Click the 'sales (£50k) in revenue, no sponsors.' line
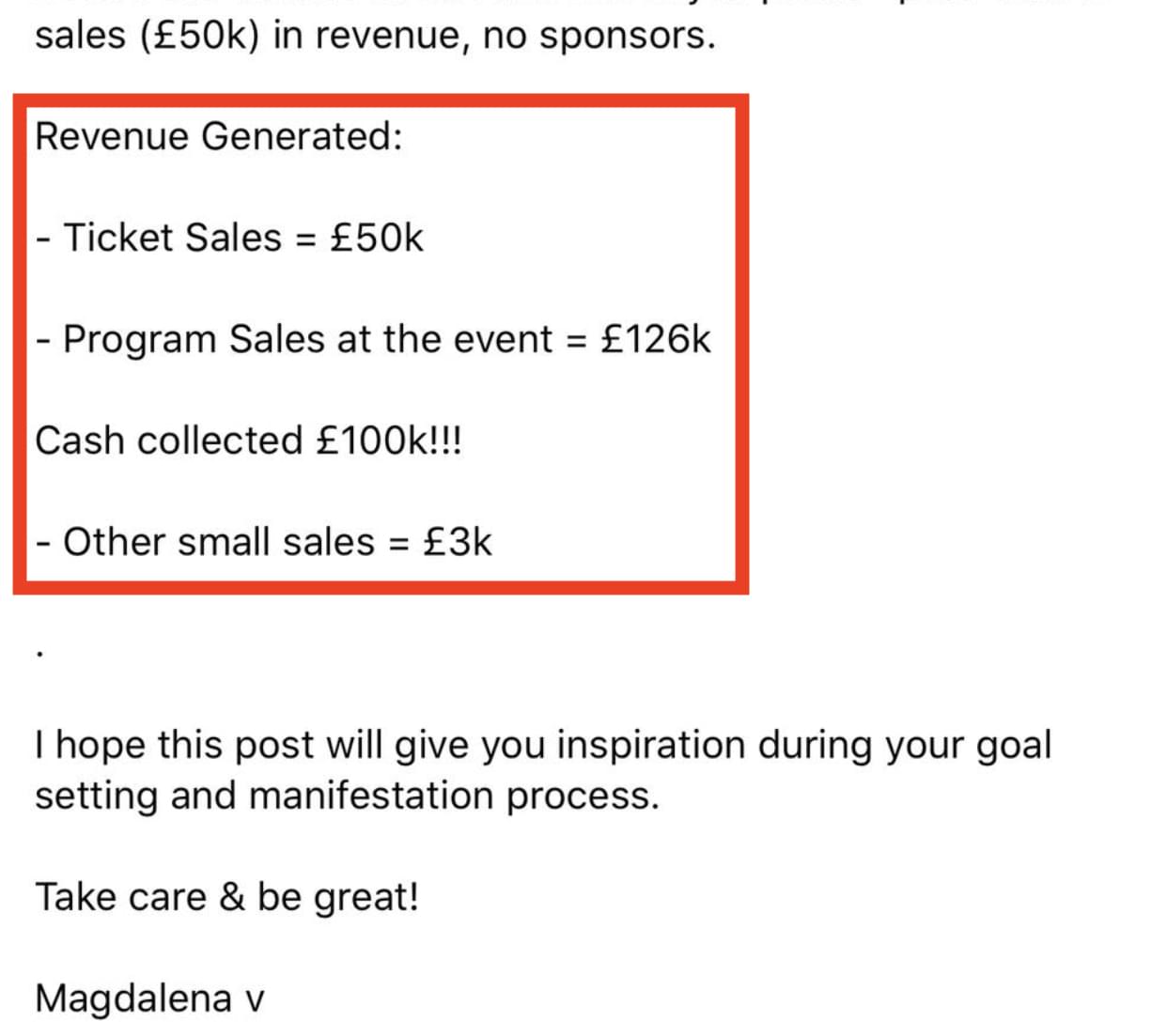The image size is (1167, 1036). [375, 36]
